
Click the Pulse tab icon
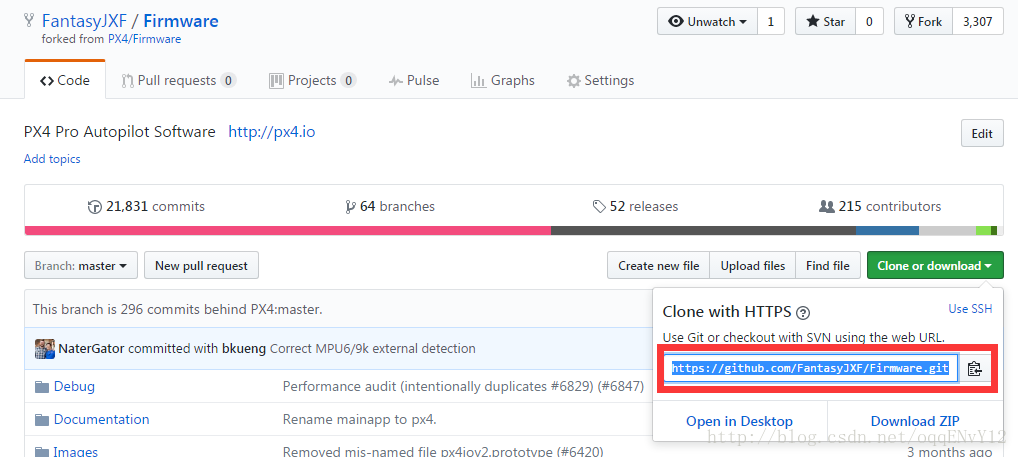coord(395,81)
